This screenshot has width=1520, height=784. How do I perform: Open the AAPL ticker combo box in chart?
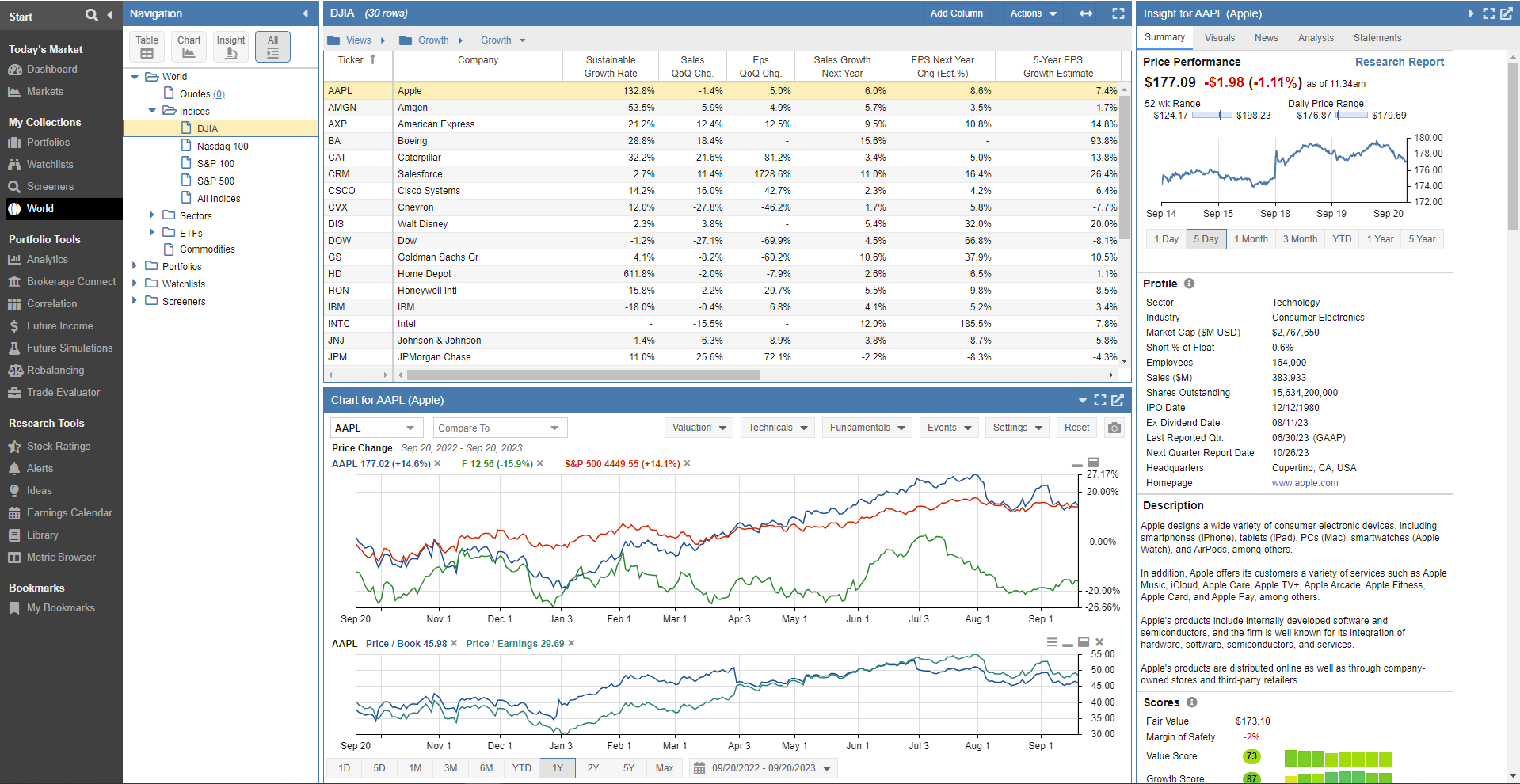pyautogui.click(x=377, y=428)
